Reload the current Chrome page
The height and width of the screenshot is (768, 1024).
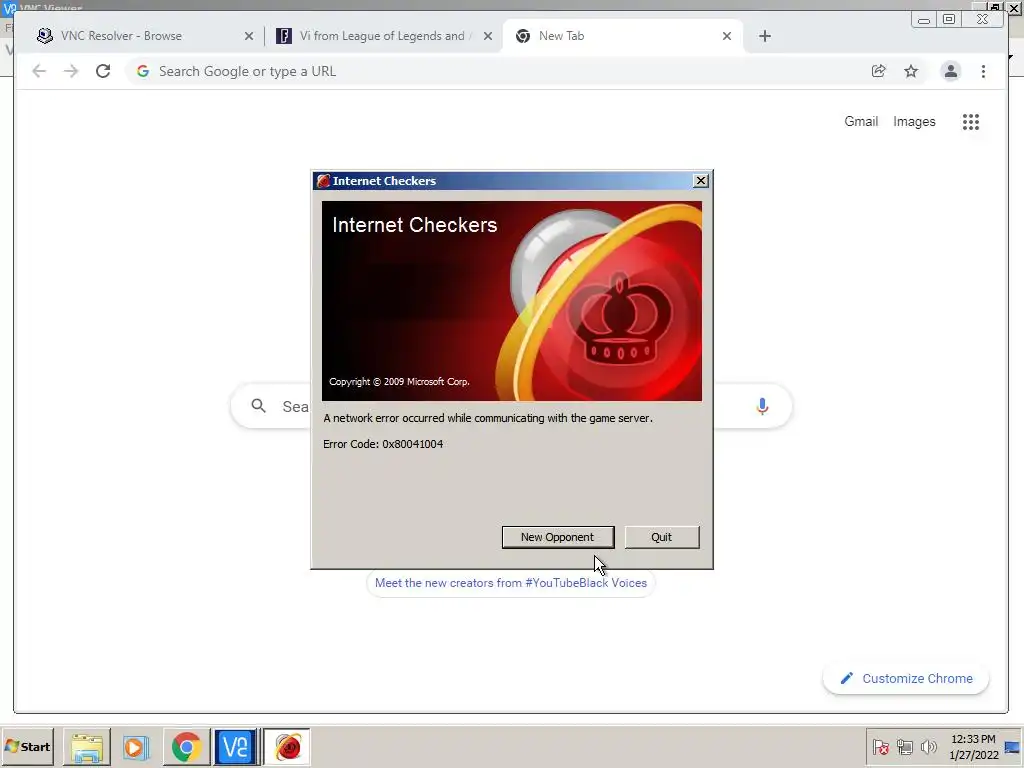tap(103, 71)
